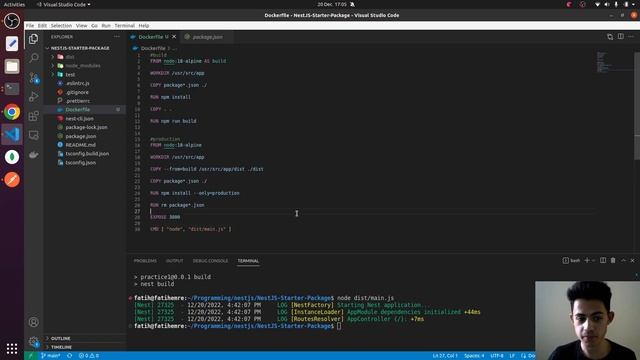Collapse the NESTJS-STARTER-PACKAGE root section
The image size is (640, 360).
tap(84, 48)
